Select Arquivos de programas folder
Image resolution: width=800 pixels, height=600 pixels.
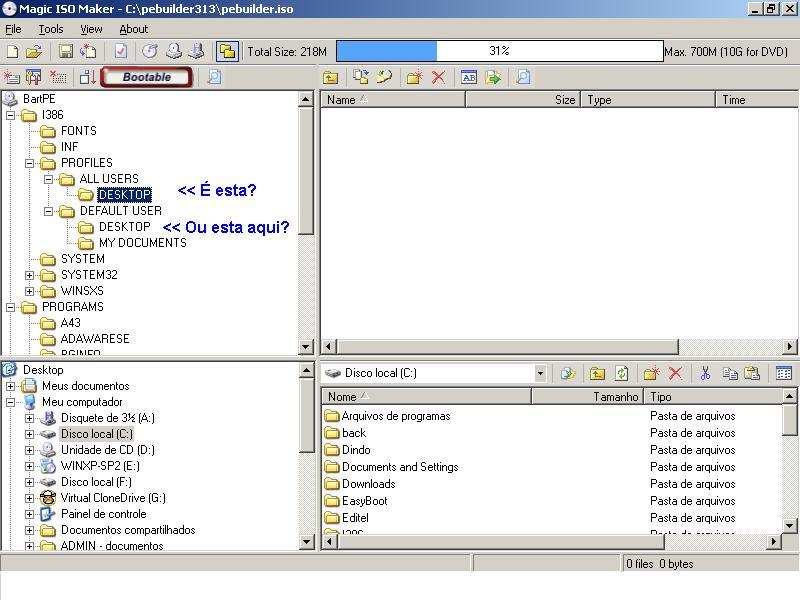(396, 416)
